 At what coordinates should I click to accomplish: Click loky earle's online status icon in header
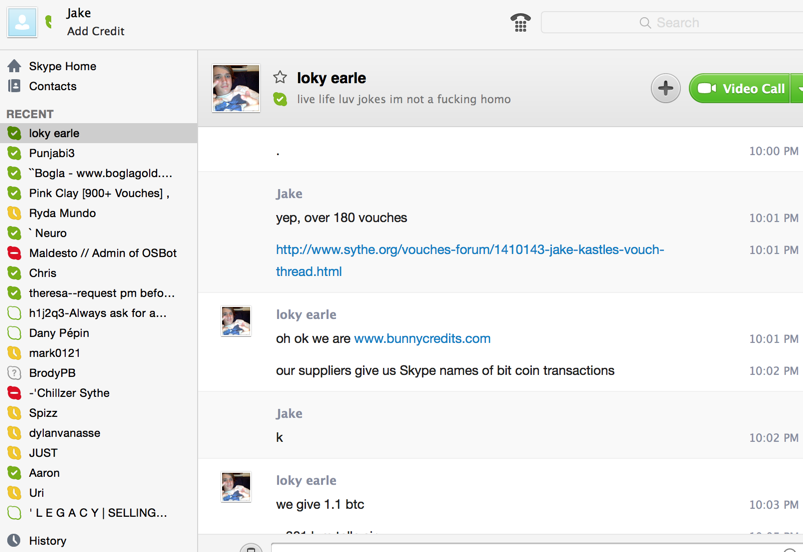(280, 99)
